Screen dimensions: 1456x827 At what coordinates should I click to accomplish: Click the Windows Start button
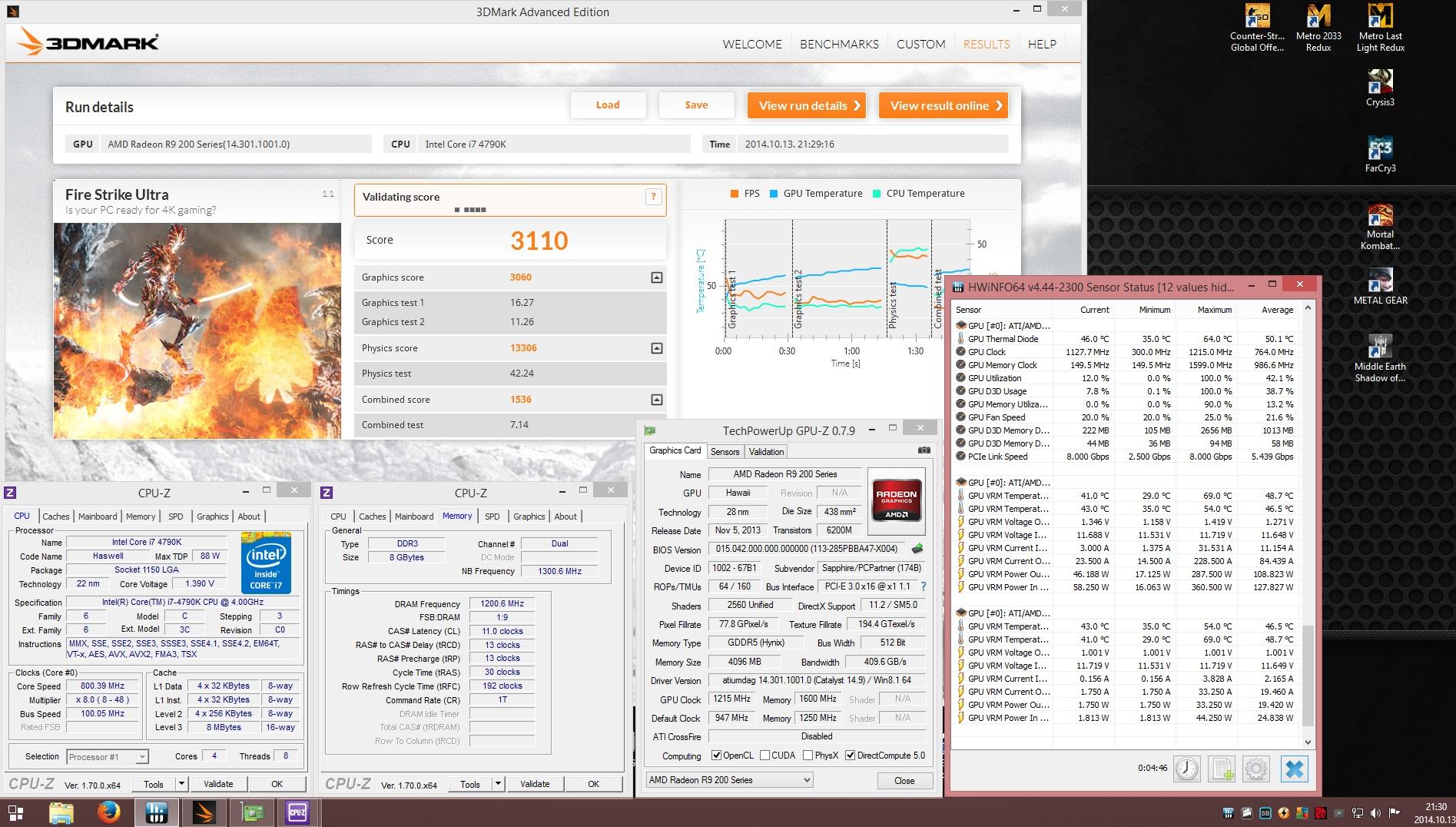(15, 812)
